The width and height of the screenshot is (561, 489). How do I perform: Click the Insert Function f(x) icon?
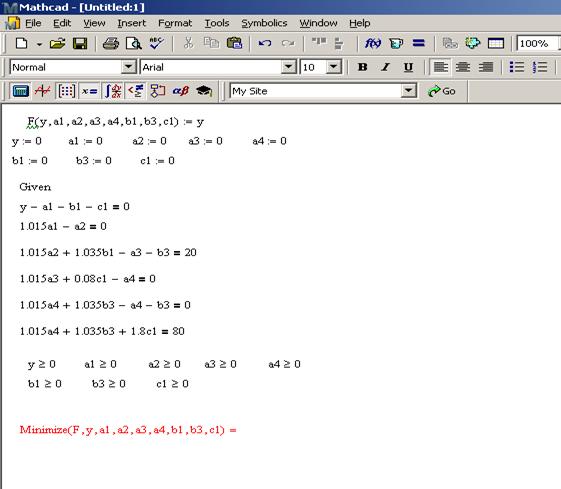tap(372, 43)
